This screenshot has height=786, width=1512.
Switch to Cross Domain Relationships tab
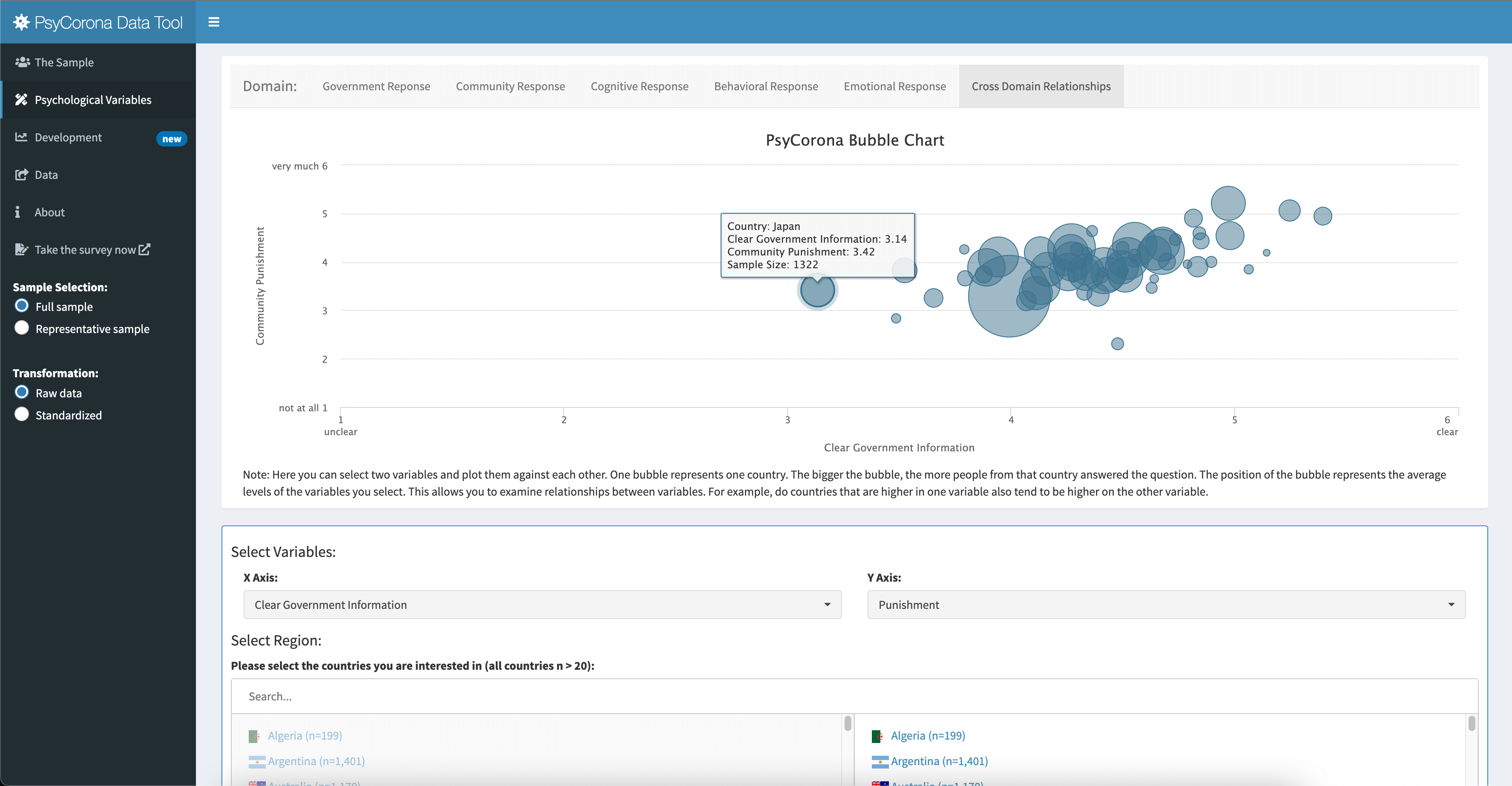pyautogui.click(x=1041, y=86)
